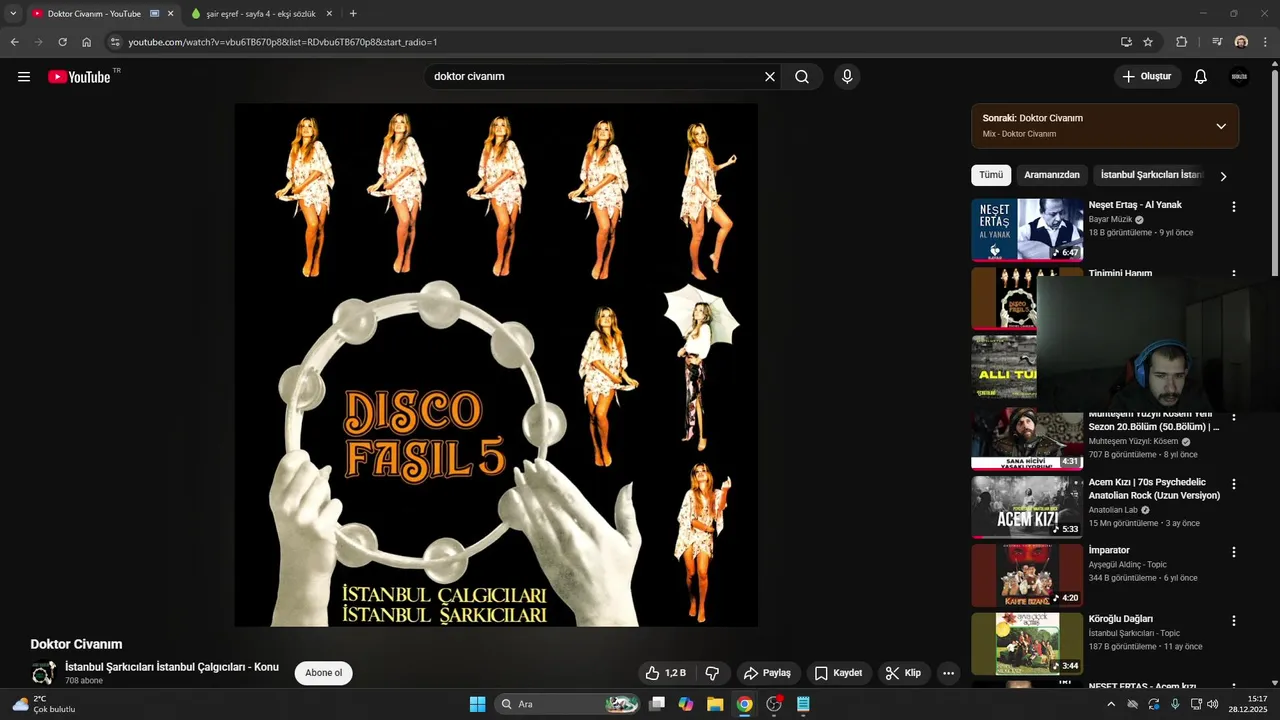Click the Disco Fasıl 5 video player
This screenshot has height=720, width=1280.
point(496,365)
